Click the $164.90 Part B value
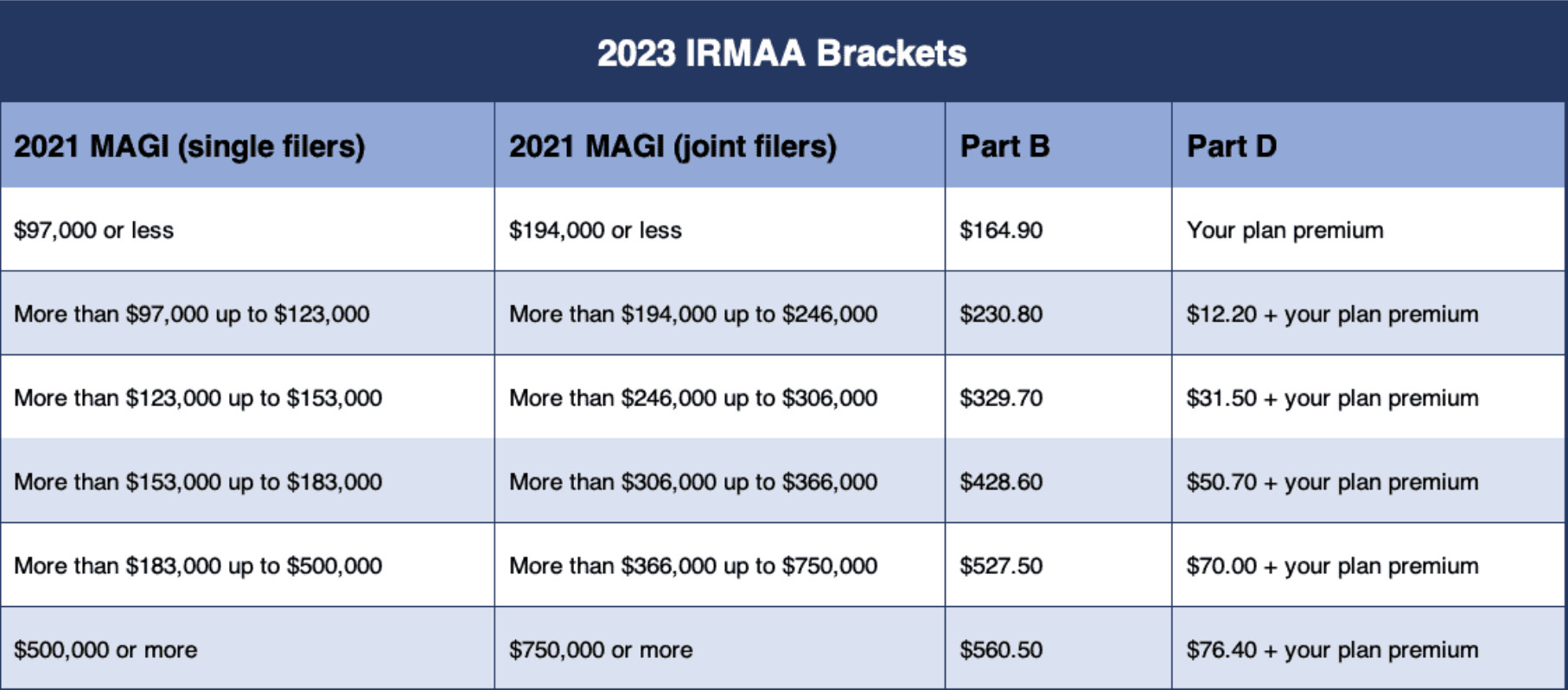The width and height of the screenshot is (1568, 690). coord(1001,230)
